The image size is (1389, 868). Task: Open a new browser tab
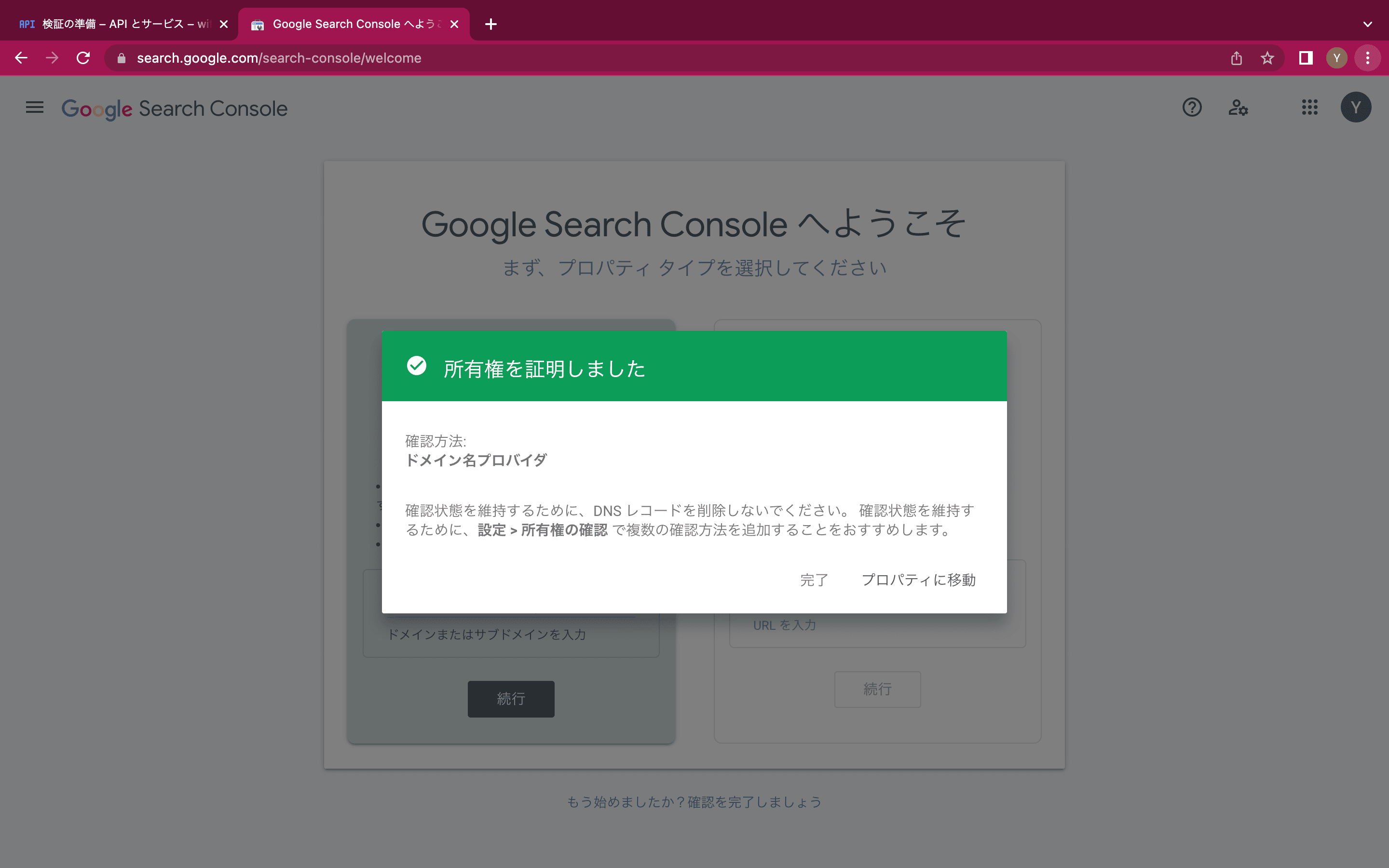point(491,24)
